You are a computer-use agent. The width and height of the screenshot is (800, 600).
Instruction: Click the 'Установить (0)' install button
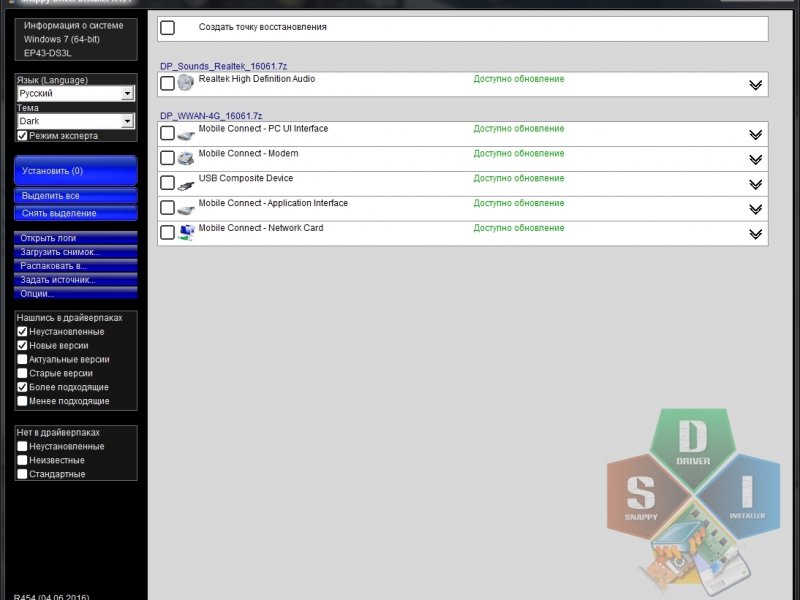(x=76, y=170)
